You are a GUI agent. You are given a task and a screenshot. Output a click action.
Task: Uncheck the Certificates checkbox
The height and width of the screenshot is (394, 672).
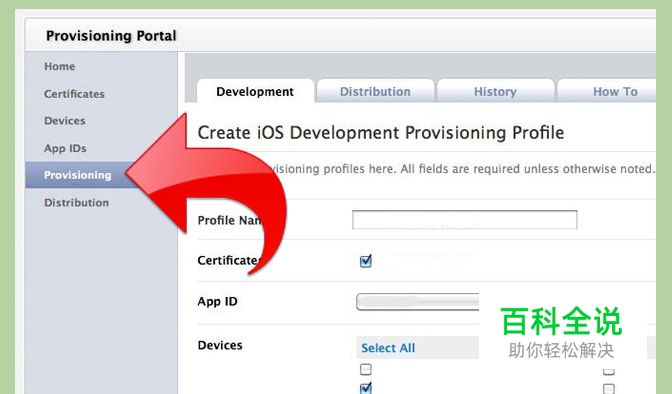coord(366,261)
